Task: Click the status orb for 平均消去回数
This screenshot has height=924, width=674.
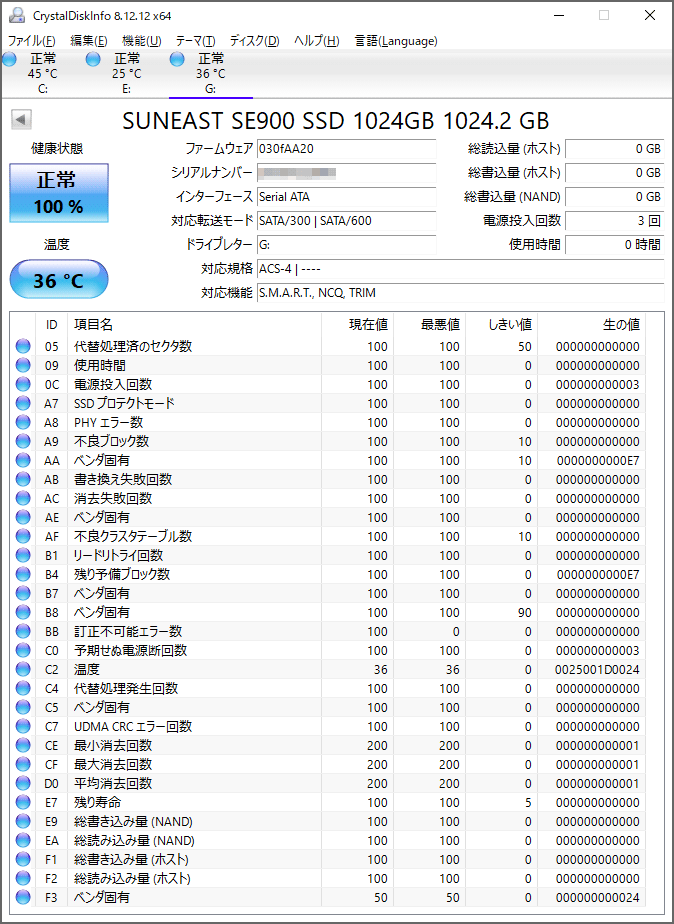Action: pyautogui.click(x=23, y=783)
